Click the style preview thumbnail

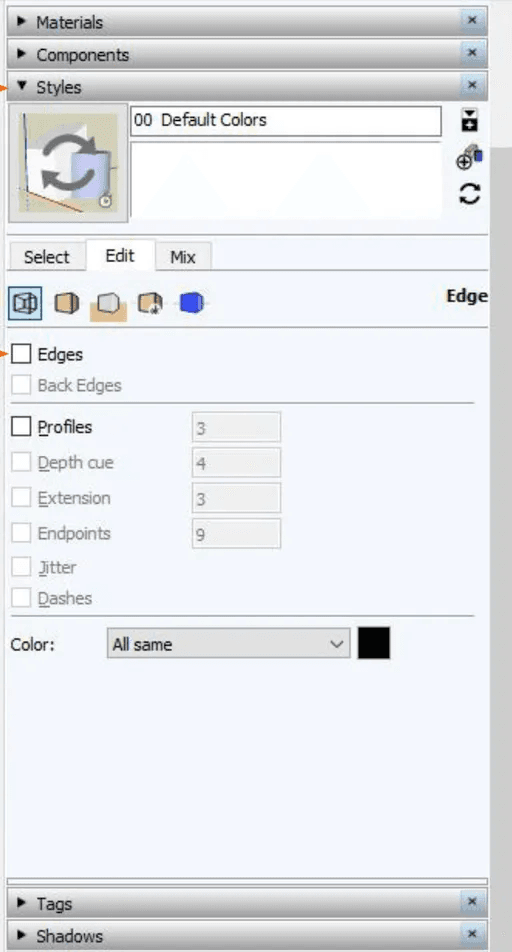(x=68, y=163)
